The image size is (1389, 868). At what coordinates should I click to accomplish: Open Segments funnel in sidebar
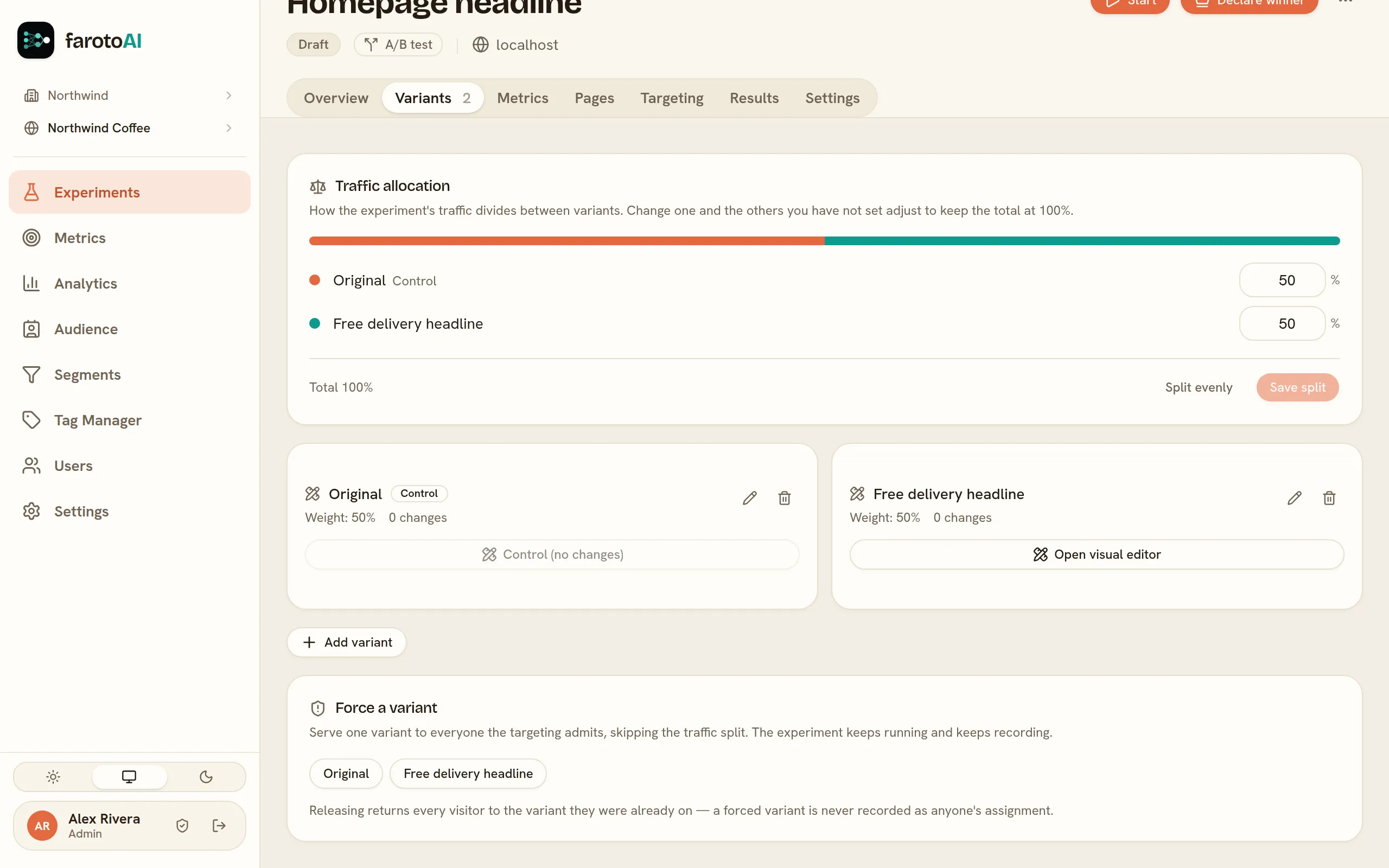[130, 375]
